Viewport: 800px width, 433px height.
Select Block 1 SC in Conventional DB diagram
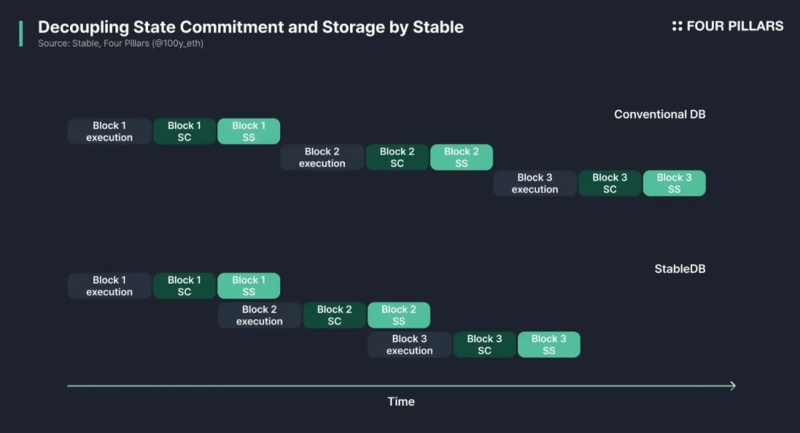point(184,131)
